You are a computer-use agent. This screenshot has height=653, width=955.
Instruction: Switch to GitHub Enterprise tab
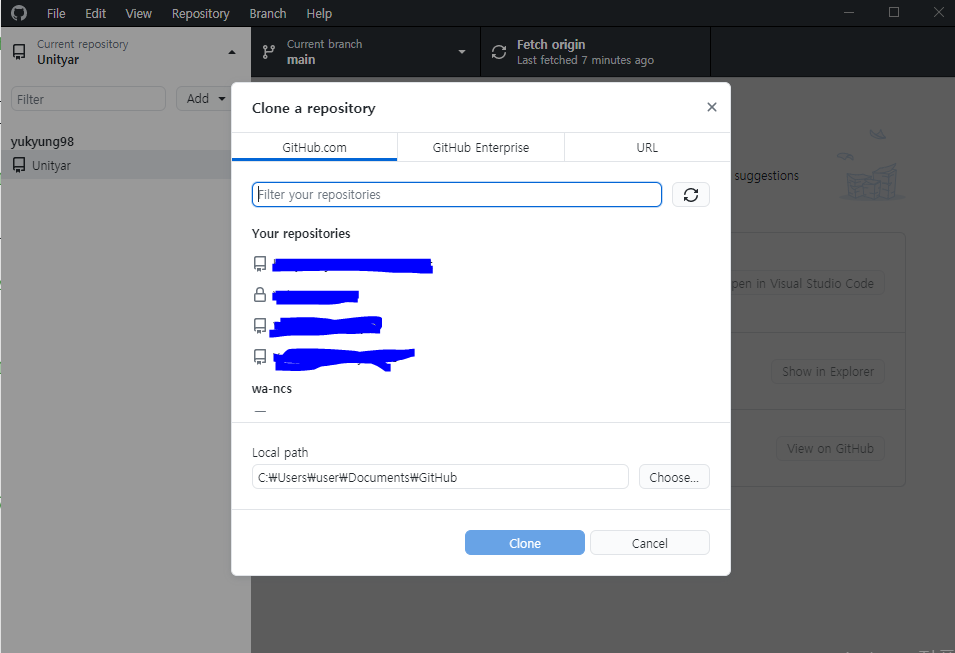481,147
